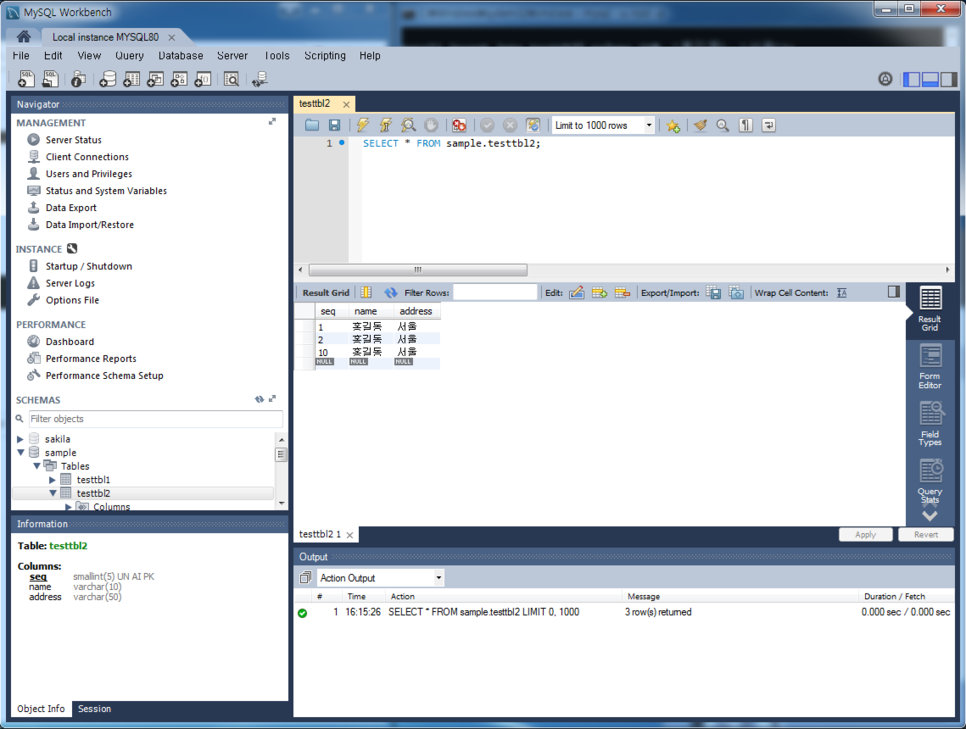Stop query execution hand icon

(x=431, y=125)
